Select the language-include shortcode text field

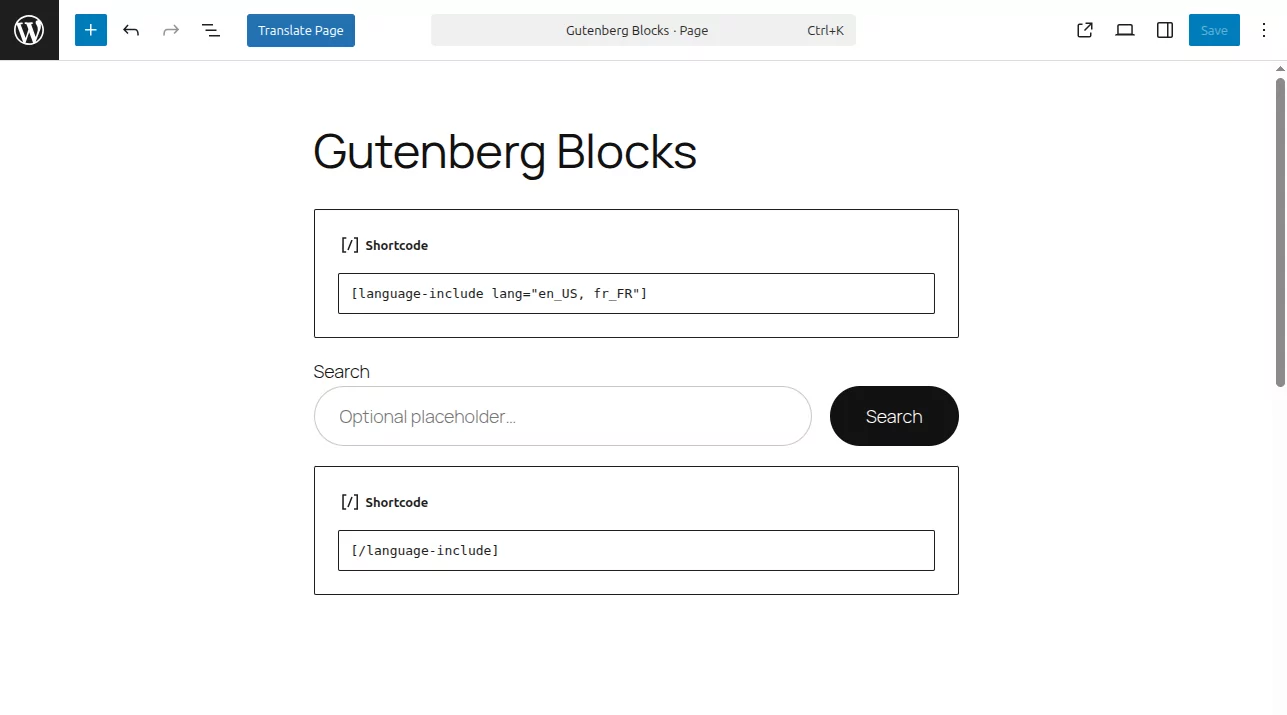(x=636, y=293)
